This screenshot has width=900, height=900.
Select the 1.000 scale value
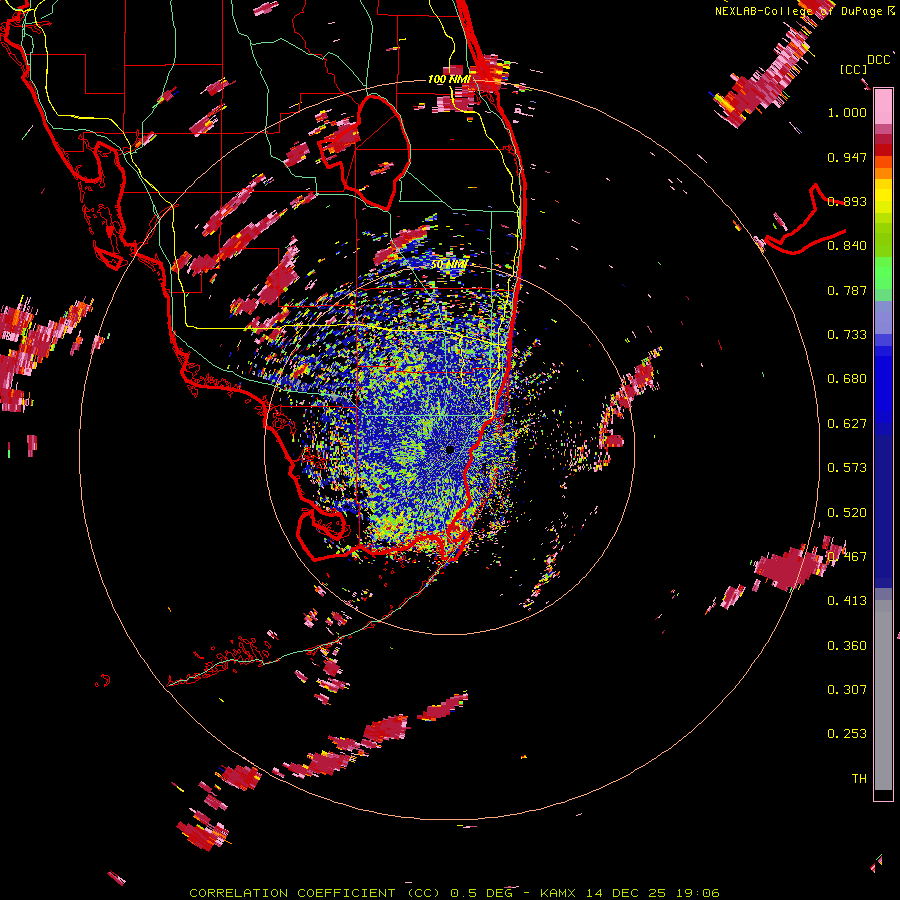click(x=847, y=112)
